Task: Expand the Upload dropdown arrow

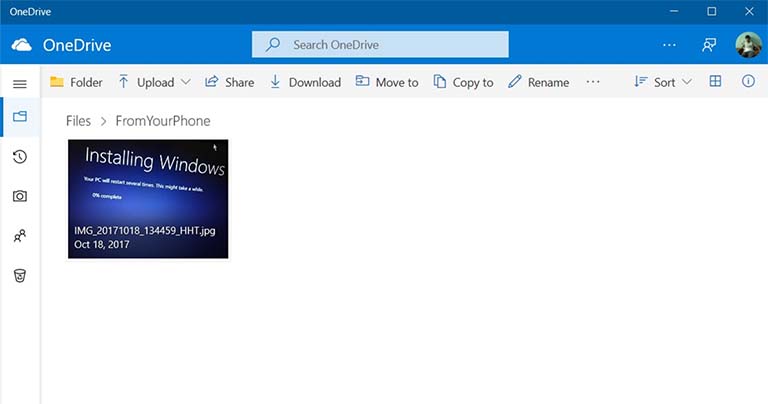Action: (x=186, y=82)
